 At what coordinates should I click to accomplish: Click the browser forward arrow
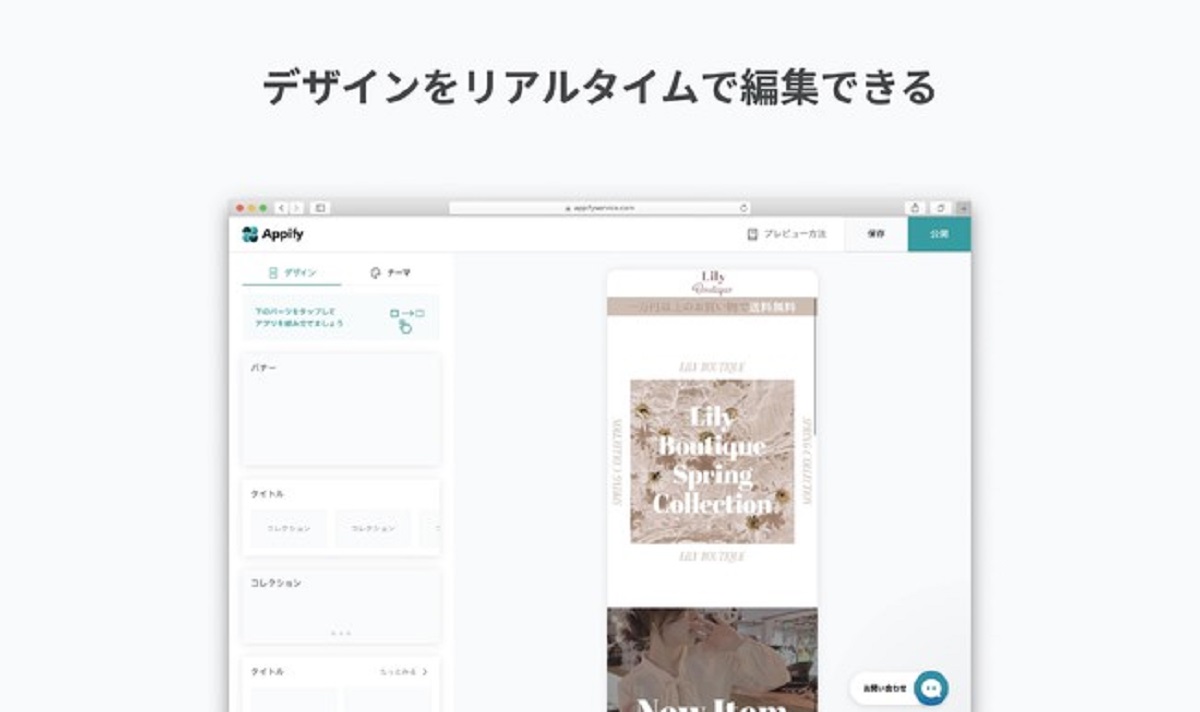(x=296, y=208)
